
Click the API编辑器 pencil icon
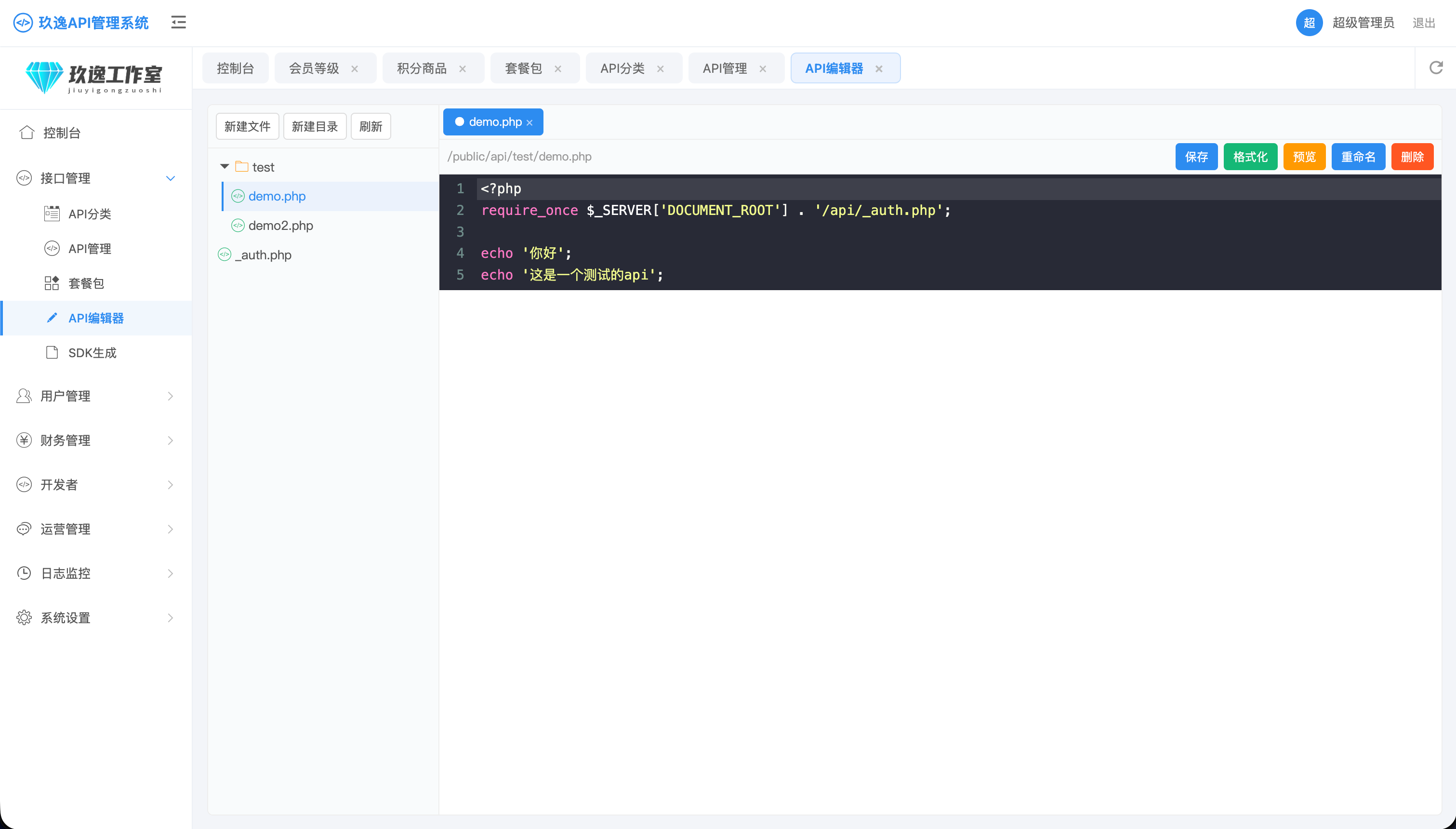pos(52,318)
